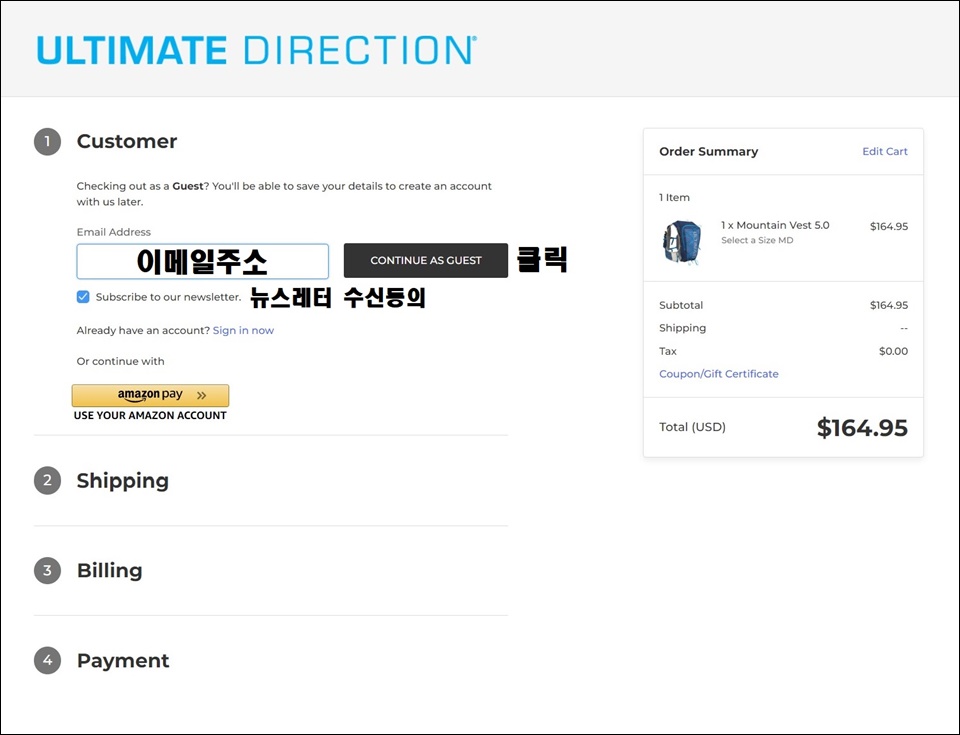The height and width of the screenshot is (735, 960).
Task: Open the Sign in now link
Action: (243, 330)
